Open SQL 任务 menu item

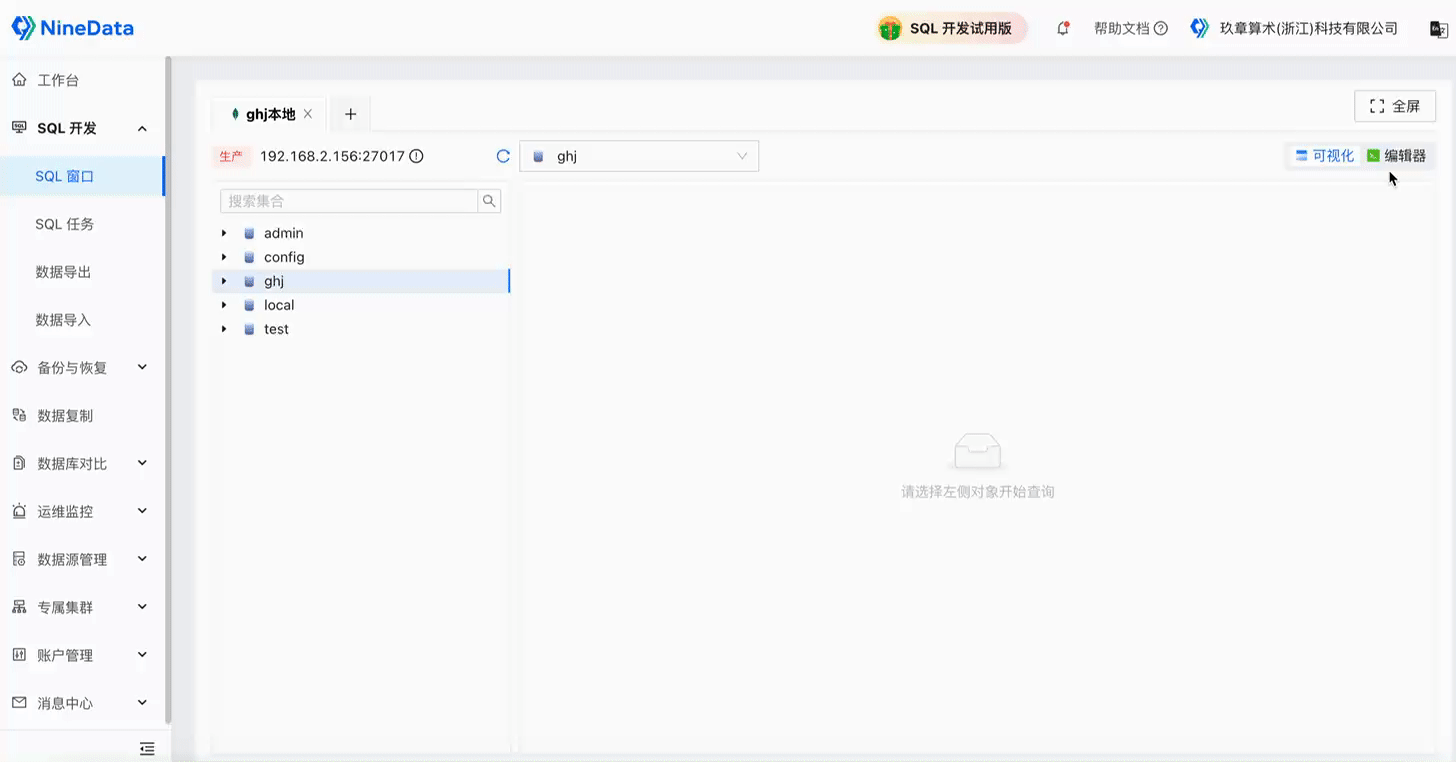point(82,224)
